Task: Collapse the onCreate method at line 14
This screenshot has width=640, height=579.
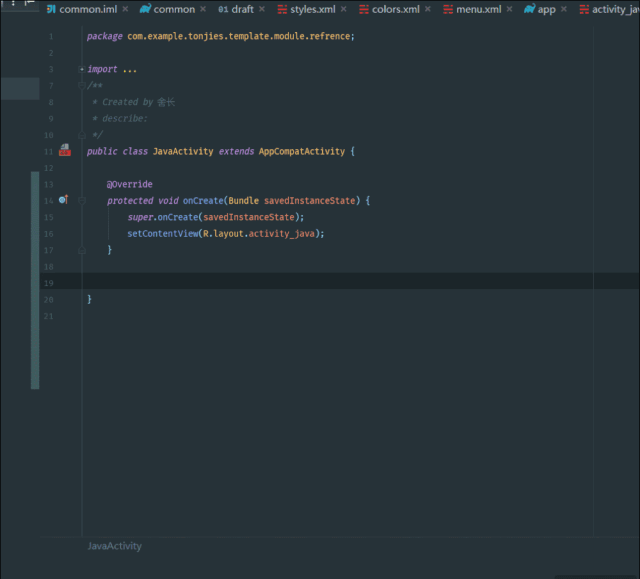Action: [x=82, y=200]
